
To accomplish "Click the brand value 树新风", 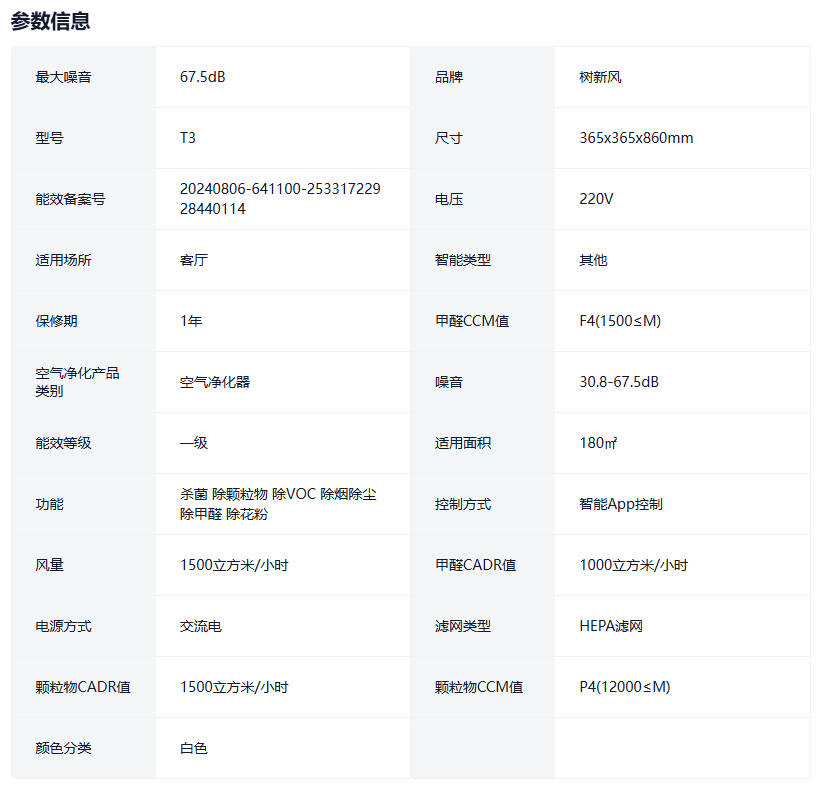I will 600,77.
